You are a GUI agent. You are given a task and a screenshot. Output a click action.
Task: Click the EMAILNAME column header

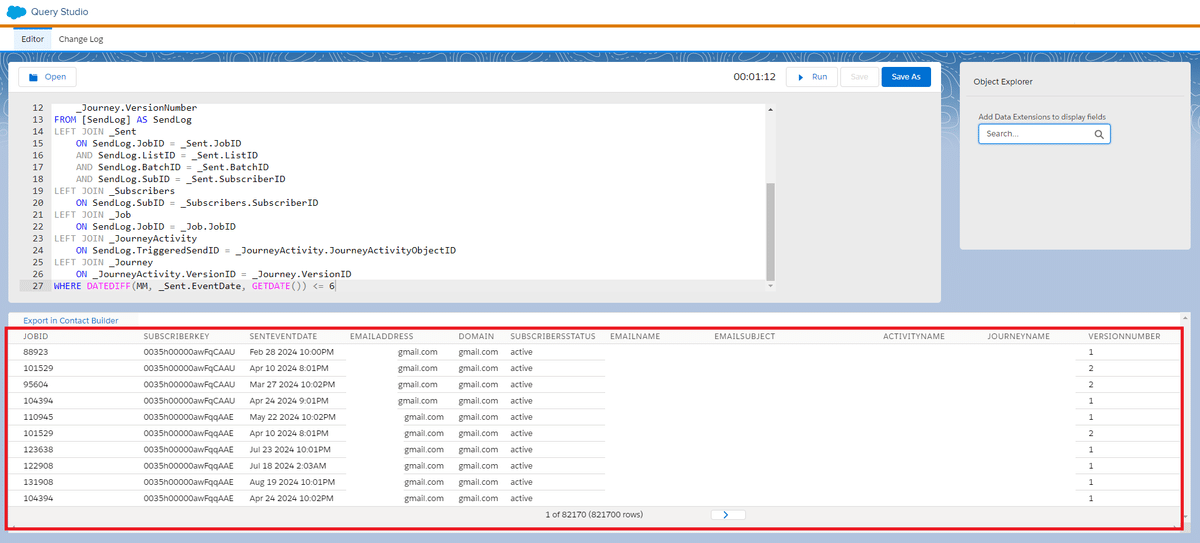[635, 337]
